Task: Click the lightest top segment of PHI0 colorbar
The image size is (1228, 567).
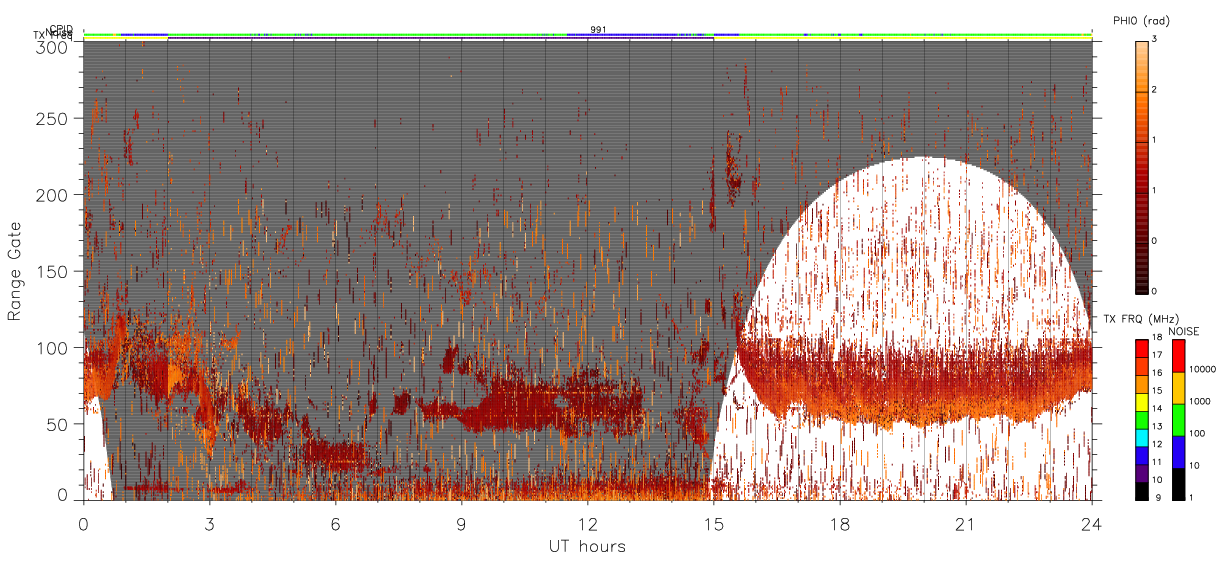Action: 1142,66
